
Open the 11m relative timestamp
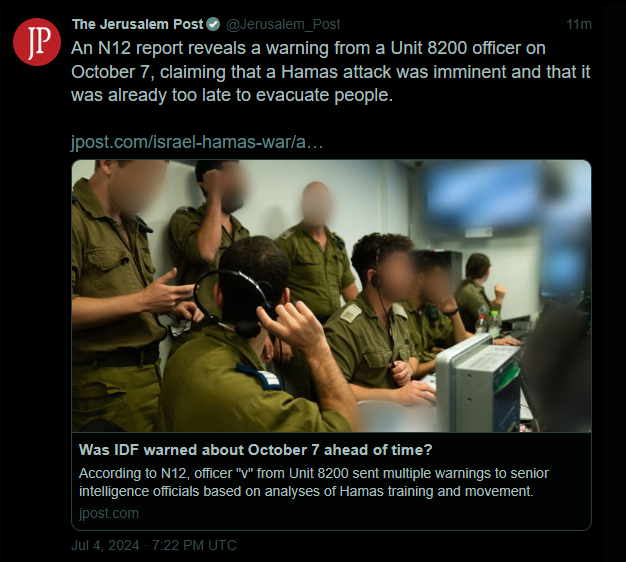tap(579, 24)
